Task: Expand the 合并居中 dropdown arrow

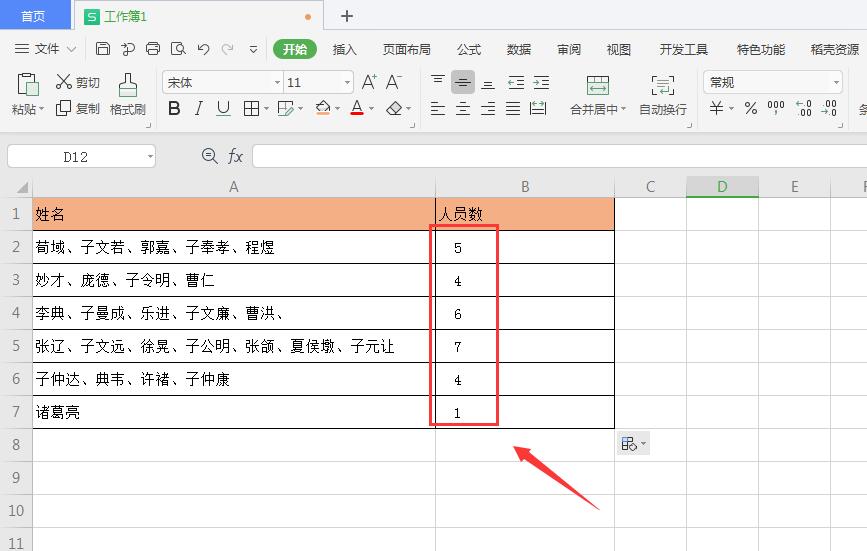Action: [x=623, y=109]
